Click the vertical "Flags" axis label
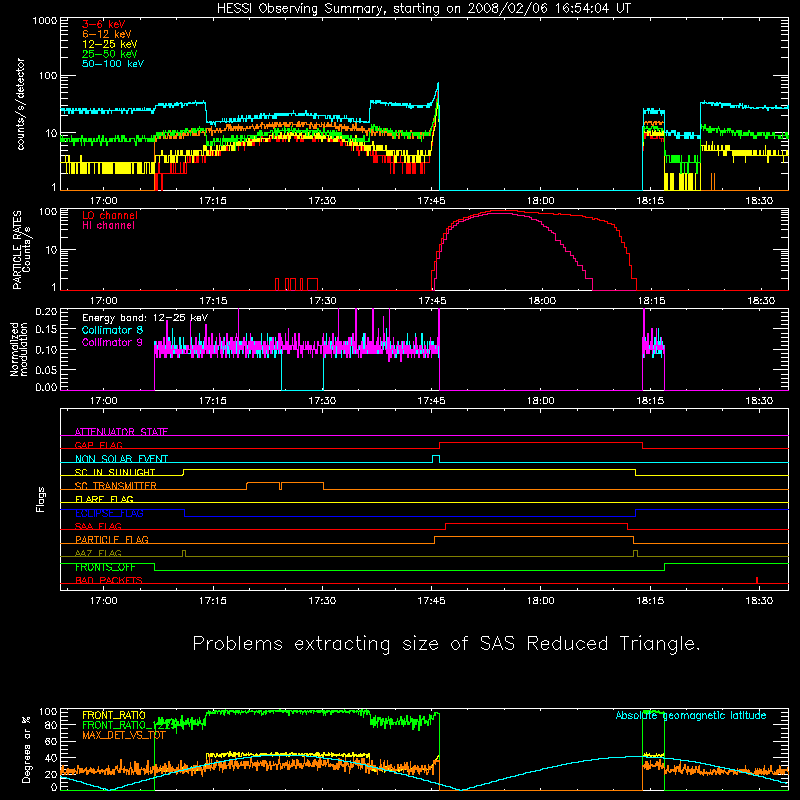The image size is (800, 800). coord(41,499)
